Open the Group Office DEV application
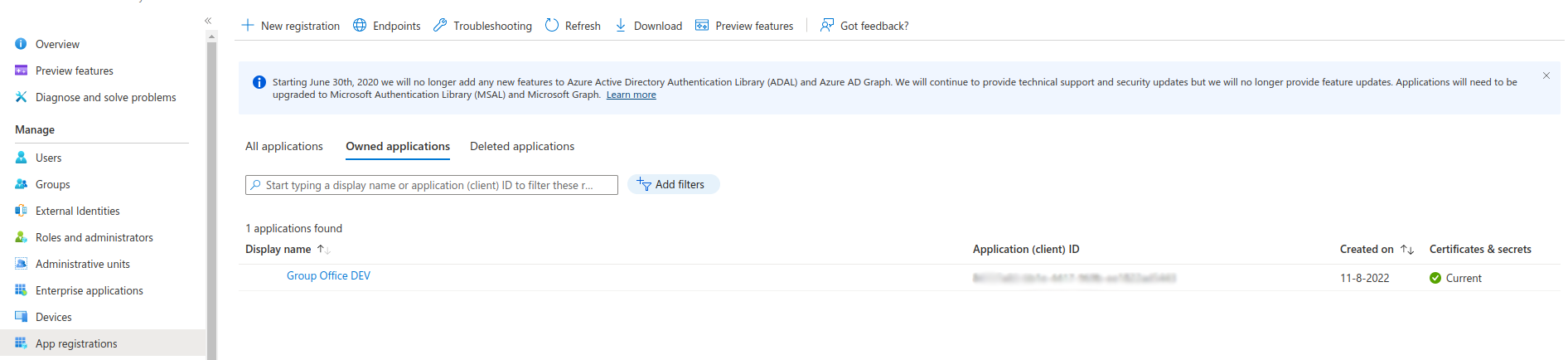The width and height of the screenshot is (1568, 360). [x=328, y=275]
